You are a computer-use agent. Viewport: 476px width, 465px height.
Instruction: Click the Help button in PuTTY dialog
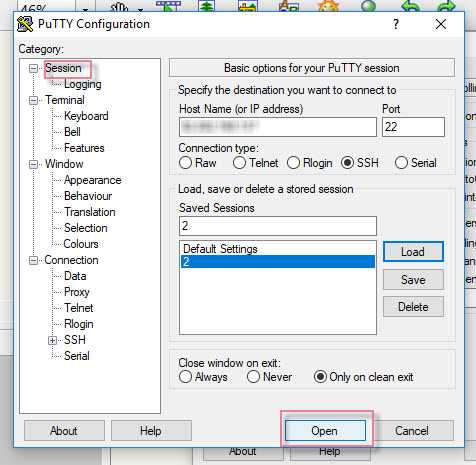click(151, 431)
